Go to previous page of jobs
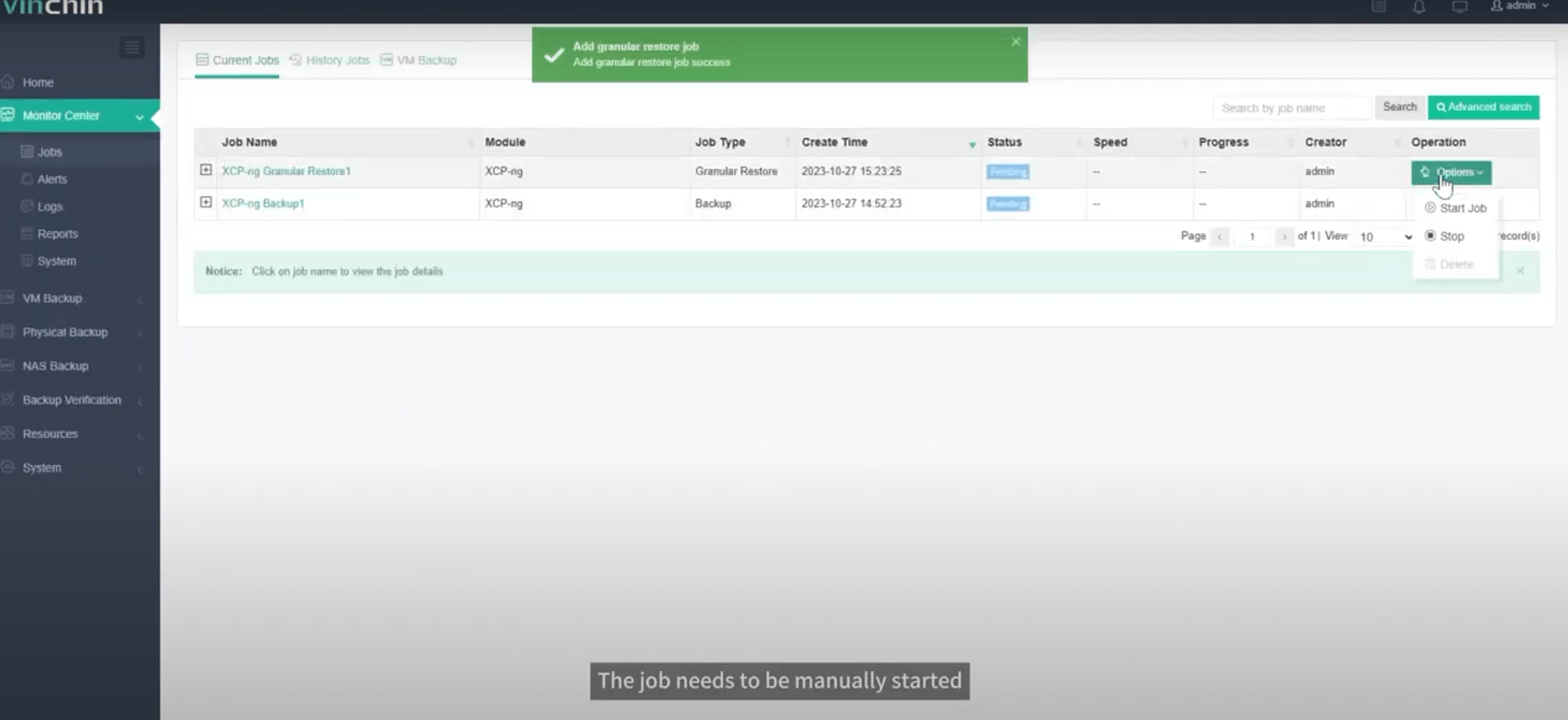 (1219, 237)
